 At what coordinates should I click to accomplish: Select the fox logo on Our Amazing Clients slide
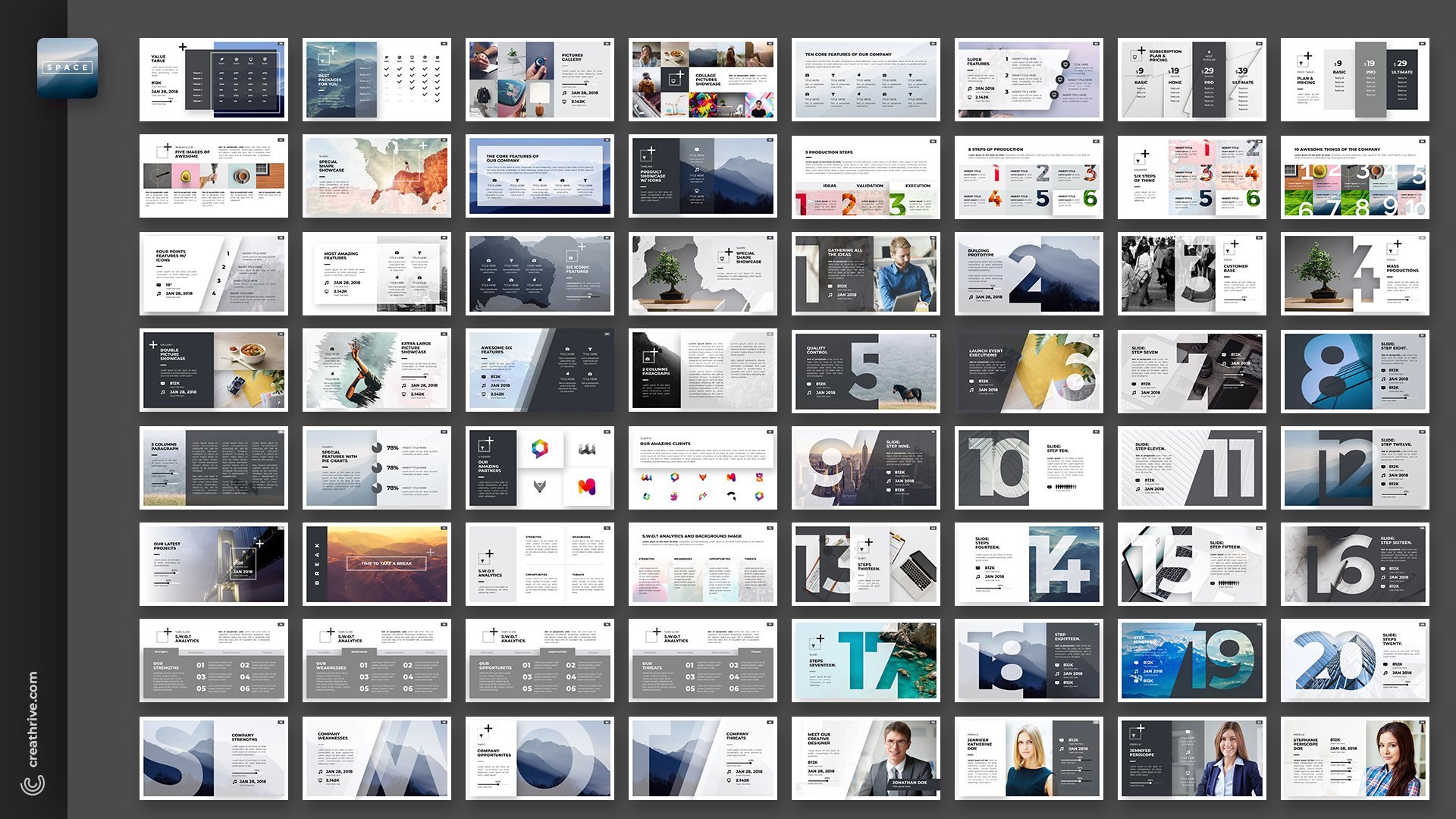[x=702, y=477]
